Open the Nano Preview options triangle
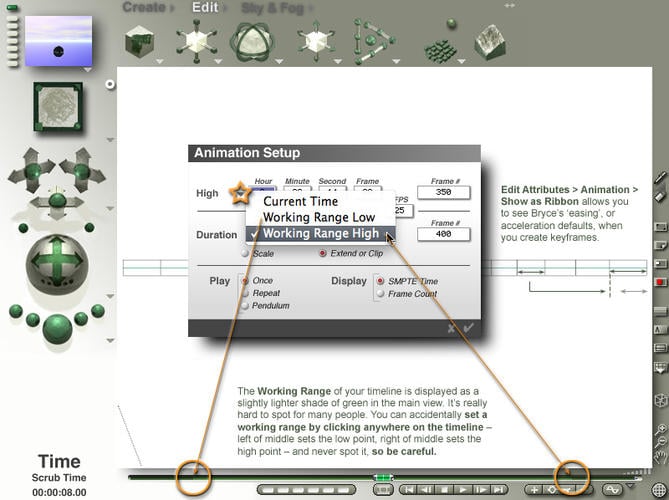Screen dimensions: 669x500 [x=87, y=70]
